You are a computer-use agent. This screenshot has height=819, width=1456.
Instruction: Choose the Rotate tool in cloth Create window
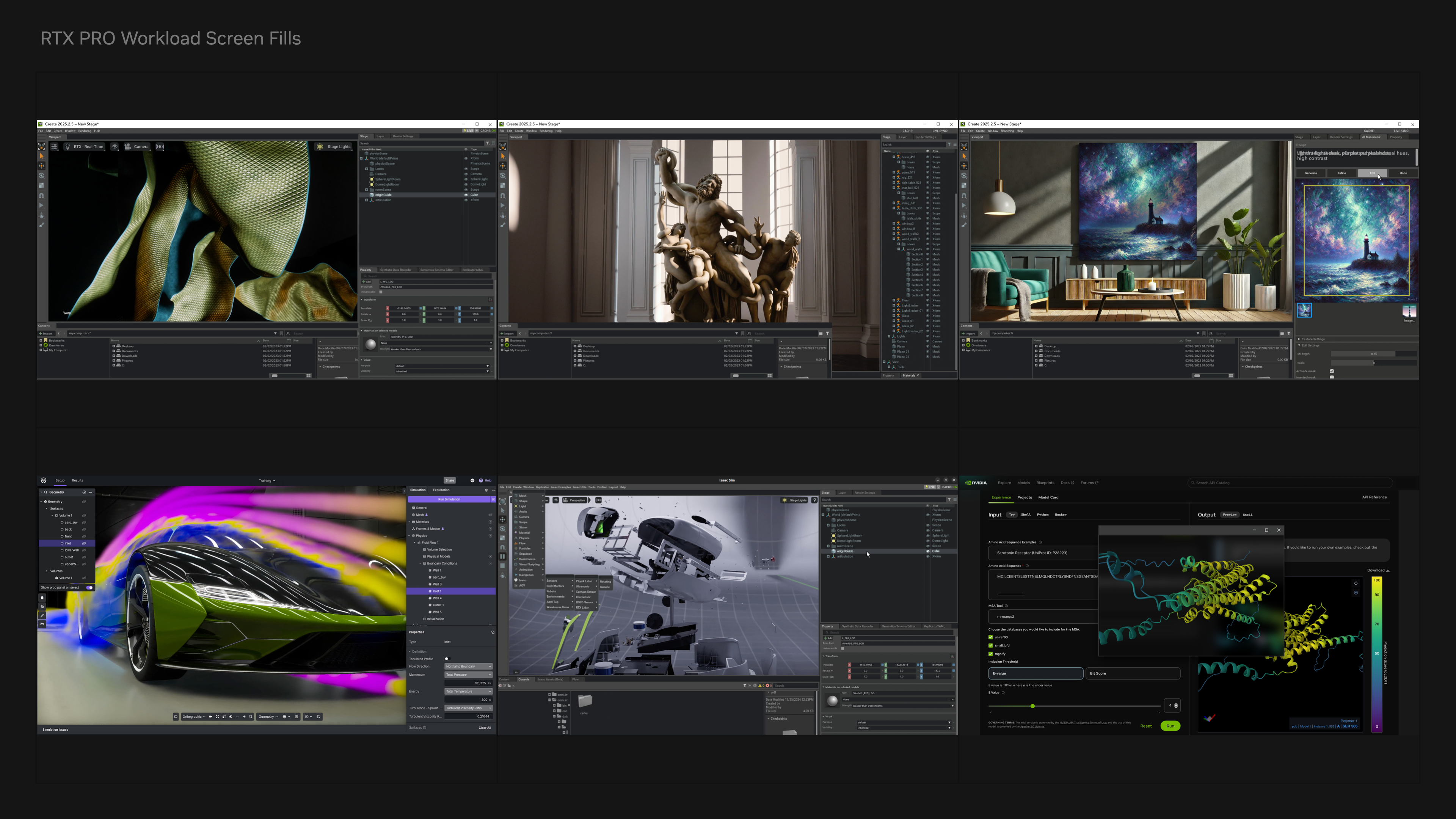point(41,176)
